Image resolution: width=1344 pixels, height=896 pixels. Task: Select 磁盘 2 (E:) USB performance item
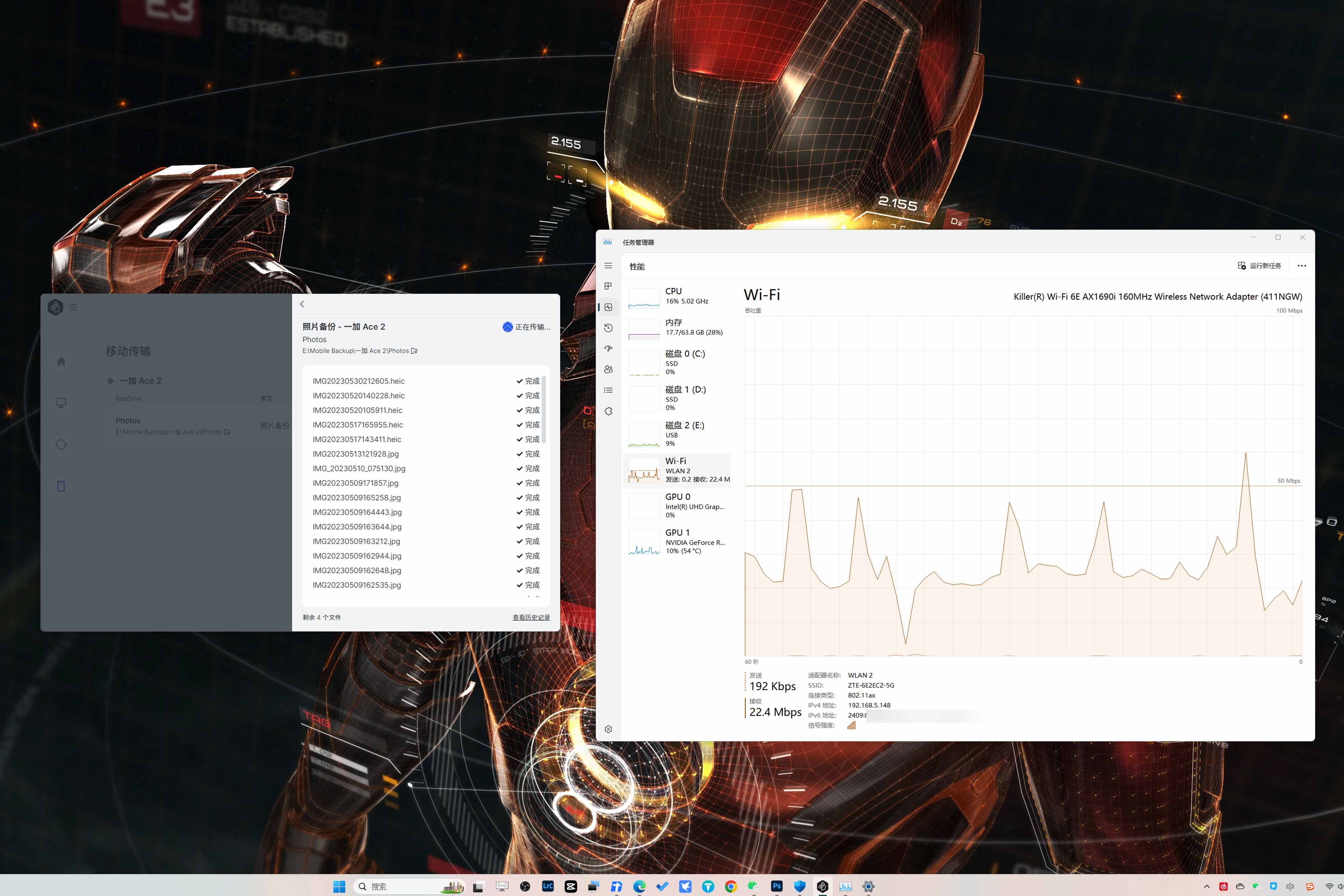[678, 434]
